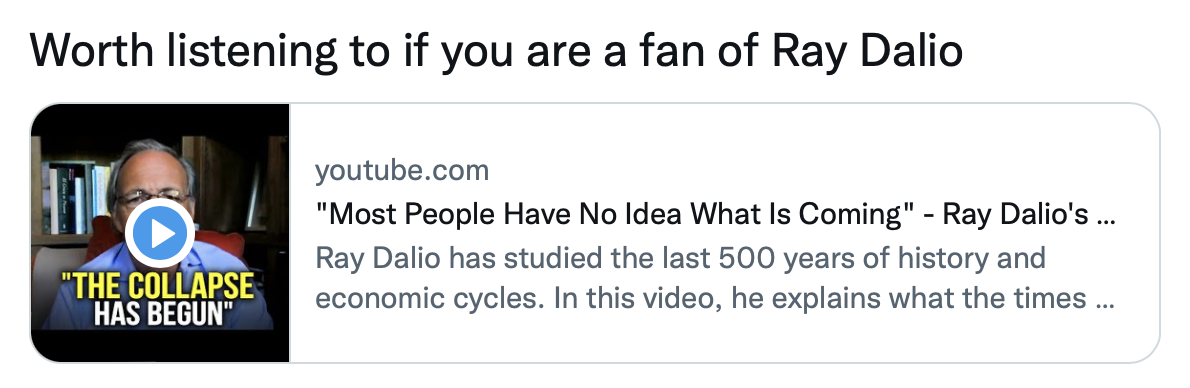The width and height of the screenshot is (1190, 388).
Task: Click the black bar beneath the thumbnail caption
Action: click(x=160, y=345)
